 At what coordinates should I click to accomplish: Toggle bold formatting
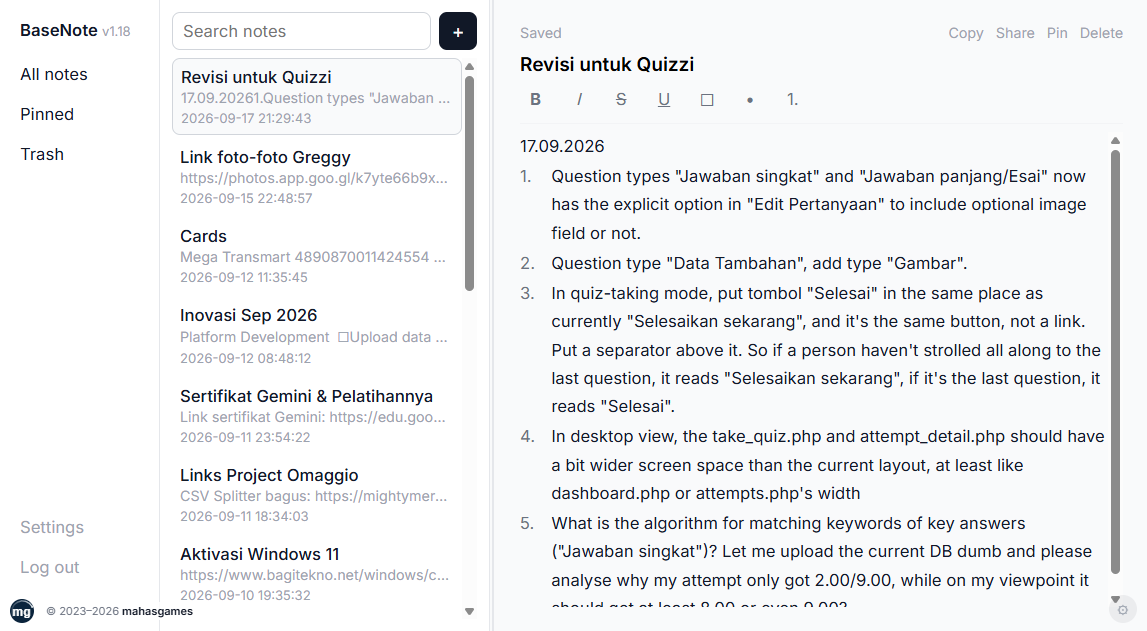click(535, 99)
